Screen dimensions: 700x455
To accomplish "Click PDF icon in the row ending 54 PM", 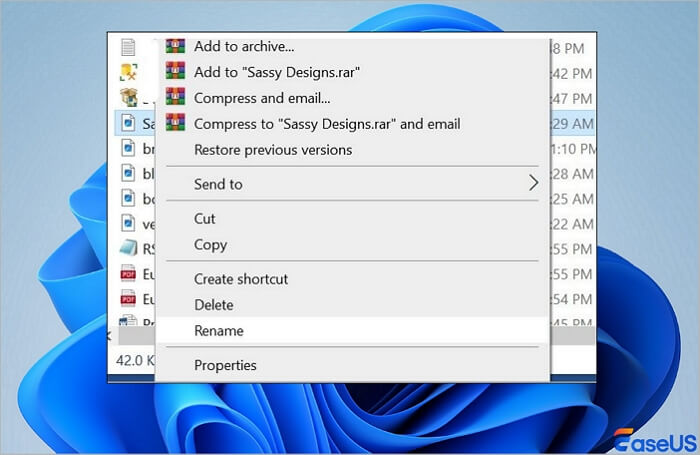I will click(128, 298).
